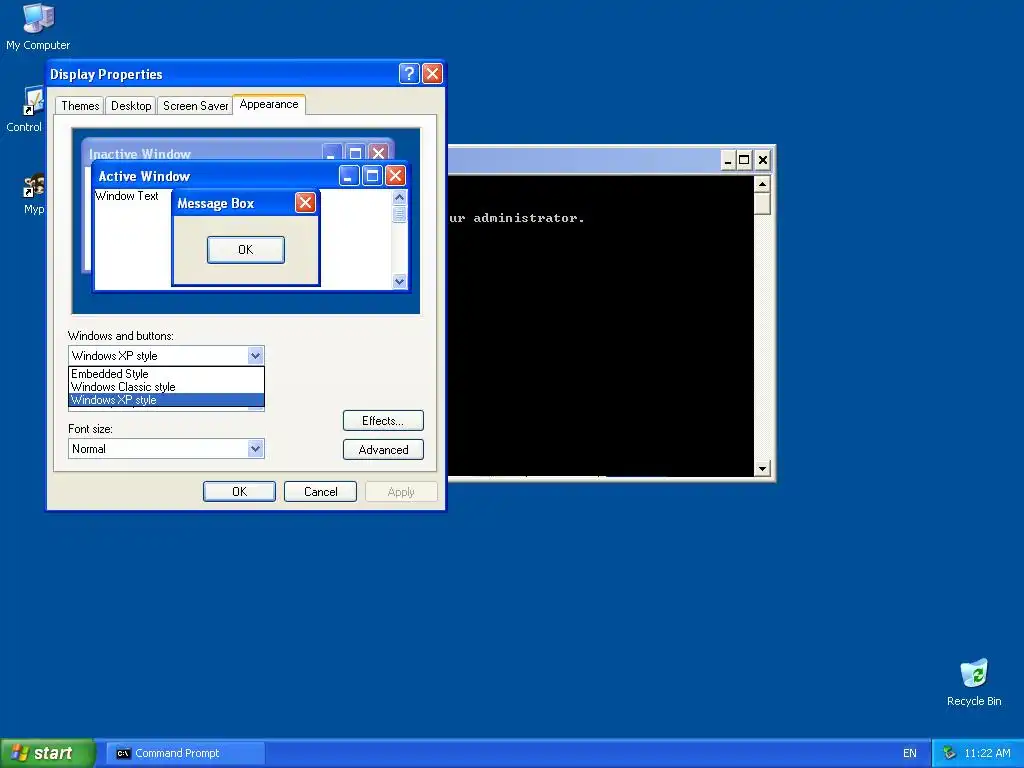Image resolution: width=1024 pixels, height=768 pixels.
Task: Click the preview window scrollbar down arrow
Action: click(400, 281)
